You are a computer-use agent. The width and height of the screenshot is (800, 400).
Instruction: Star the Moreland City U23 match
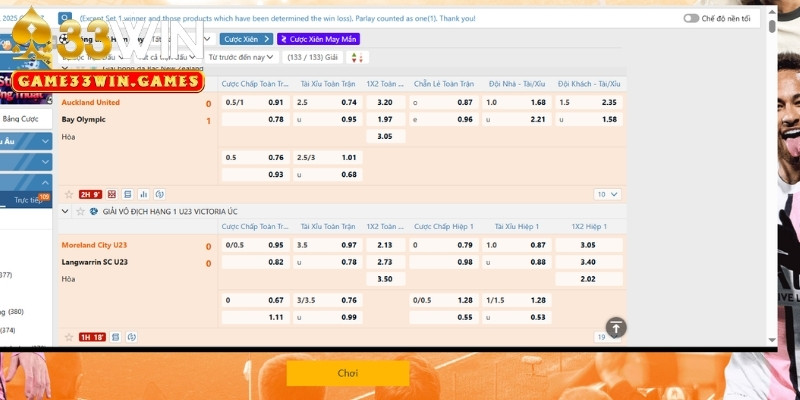click(x=69, y=337)
